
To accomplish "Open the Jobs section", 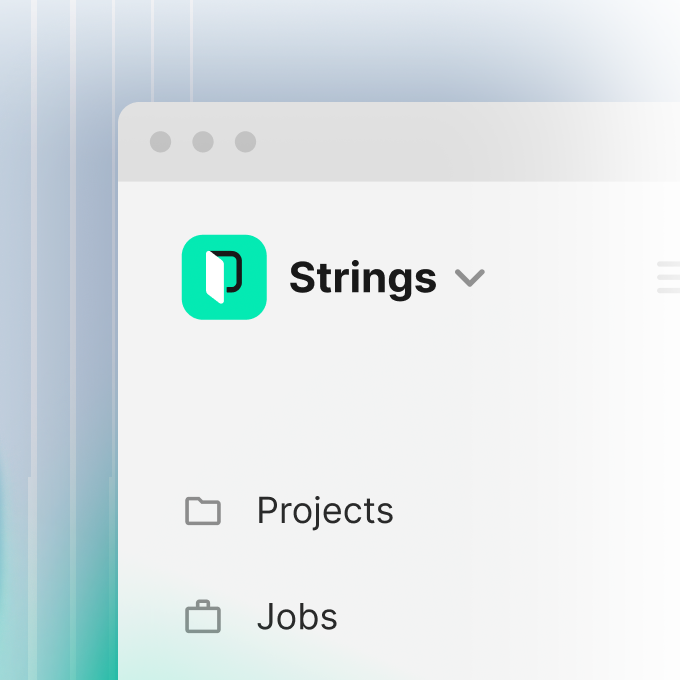I will pos(297,617).
